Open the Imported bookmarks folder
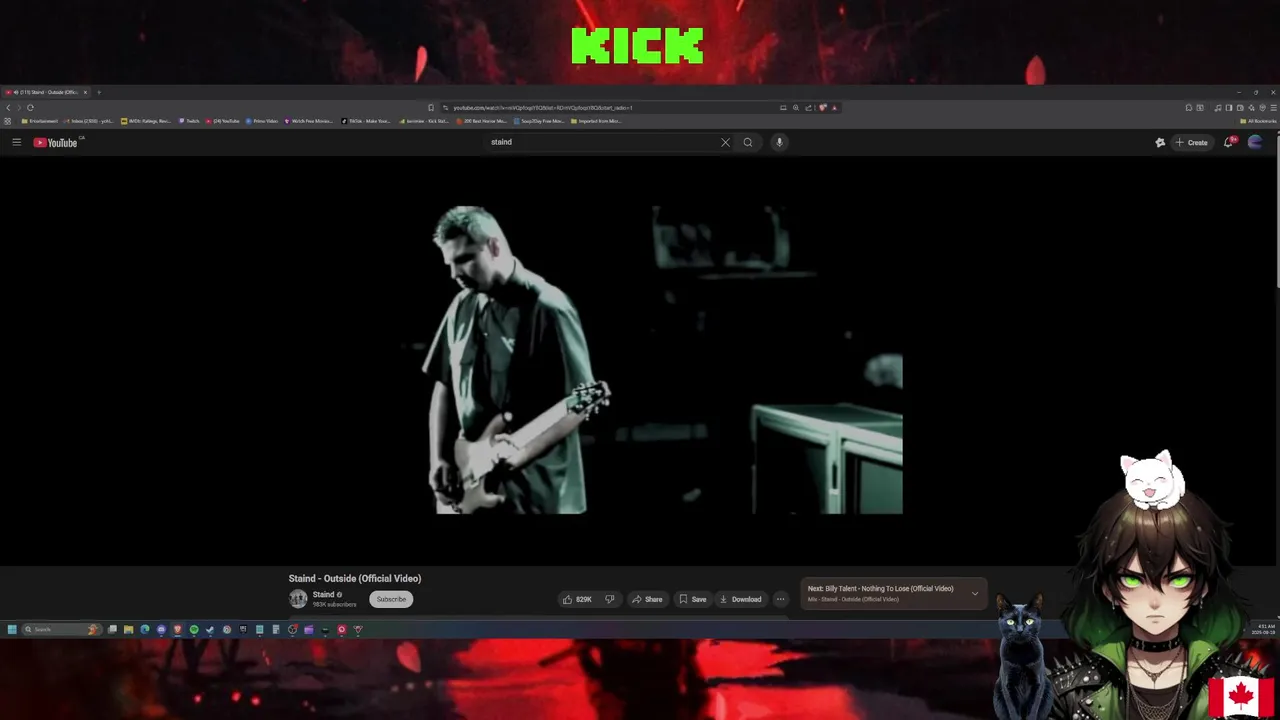 pyautogui.click(x=596, y=121)
